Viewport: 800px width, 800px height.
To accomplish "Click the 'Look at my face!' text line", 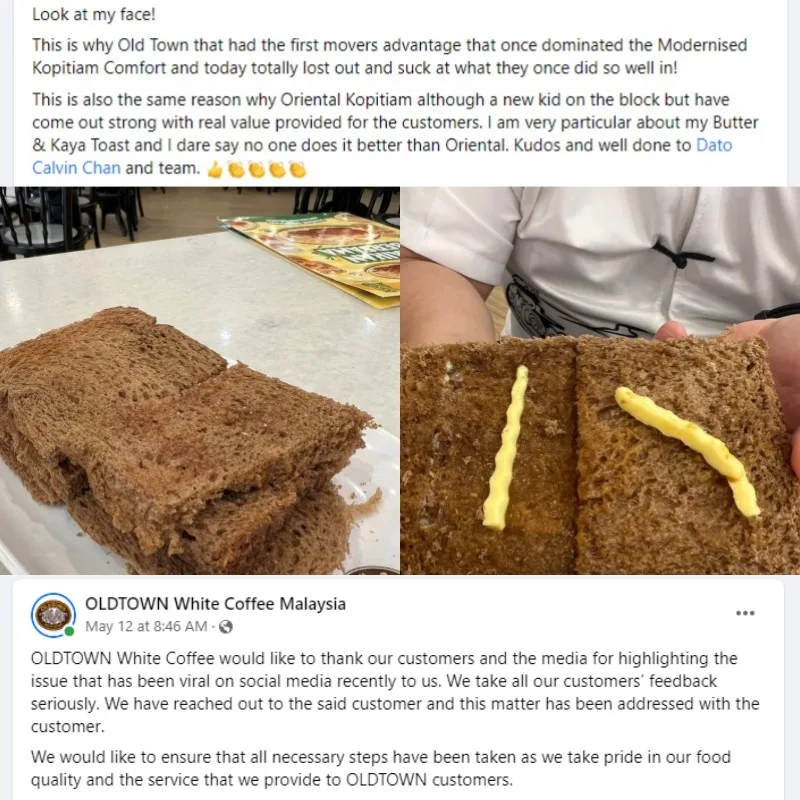I will point(94,14).
